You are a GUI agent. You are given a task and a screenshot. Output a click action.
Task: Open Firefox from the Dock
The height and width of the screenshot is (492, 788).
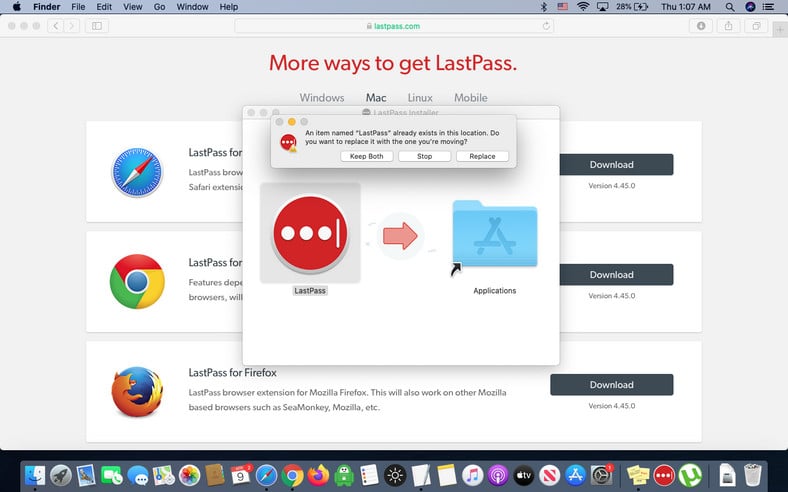[318, 475]
